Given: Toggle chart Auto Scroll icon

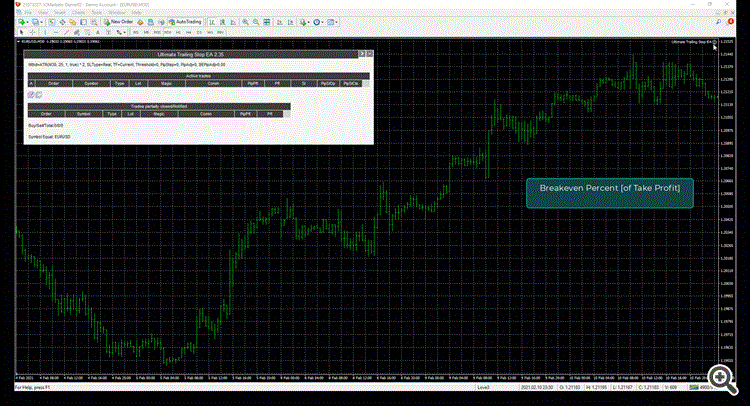Looking at the screenshot, I should [280, 22].
